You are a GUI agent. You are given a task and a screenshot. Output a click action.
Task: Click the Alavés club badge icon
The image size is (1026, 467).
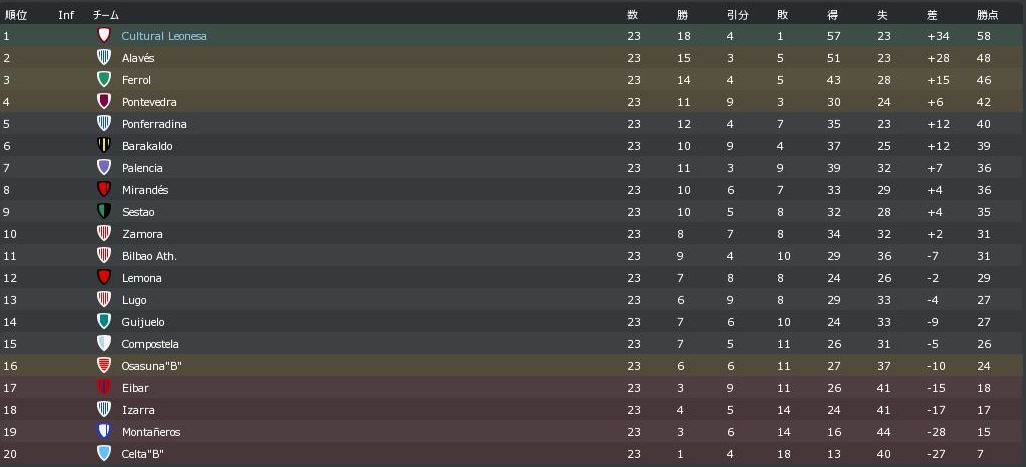pos(103,58)
